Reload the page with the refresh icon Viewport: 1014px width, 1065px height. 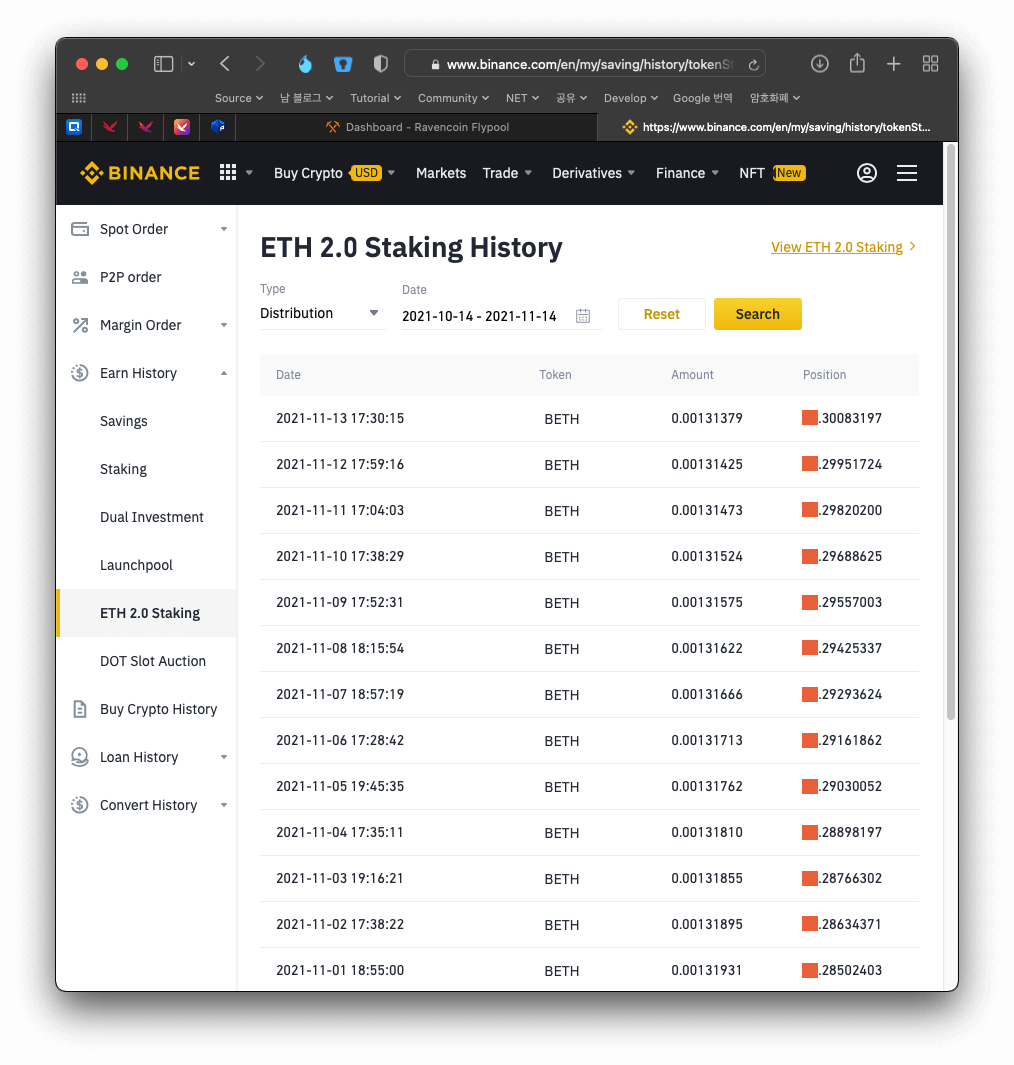(753, 65)
